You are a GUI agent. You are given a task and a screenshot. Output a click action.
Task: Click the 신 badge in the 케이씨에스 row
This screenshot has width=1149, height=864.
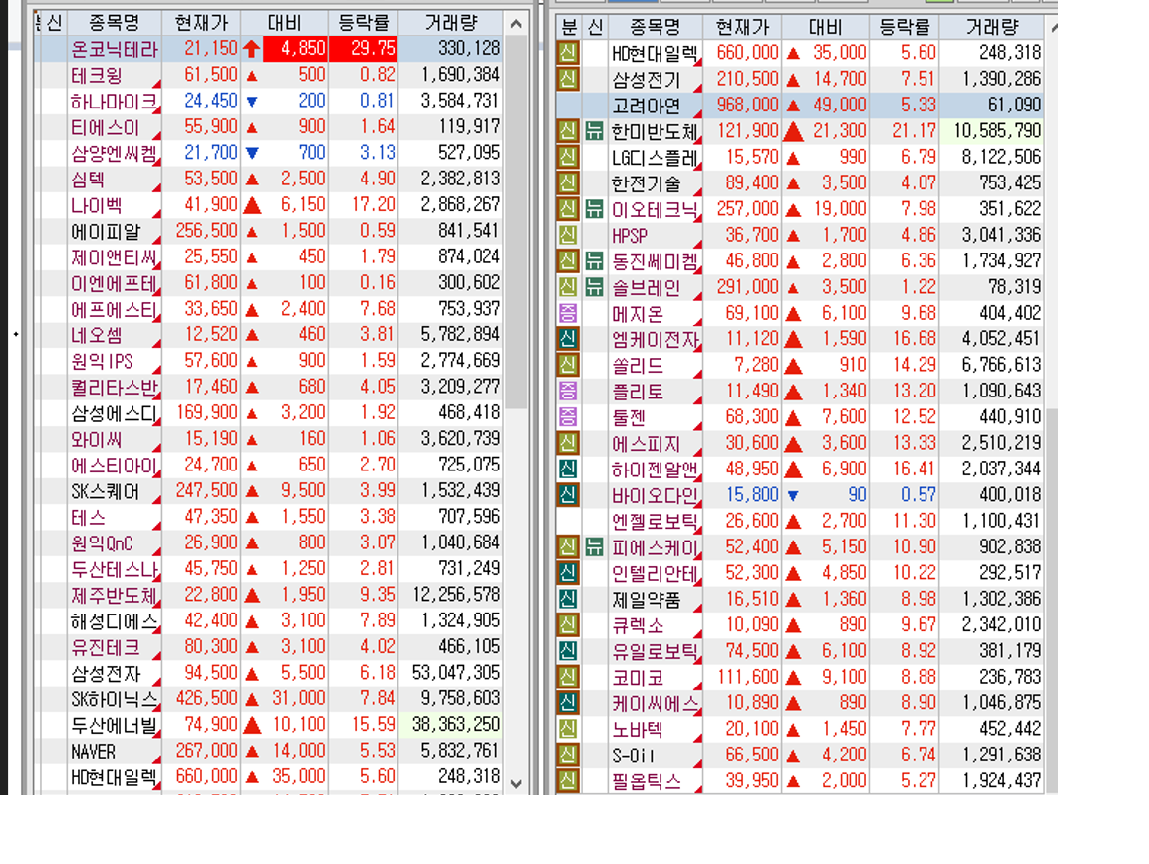568,703
